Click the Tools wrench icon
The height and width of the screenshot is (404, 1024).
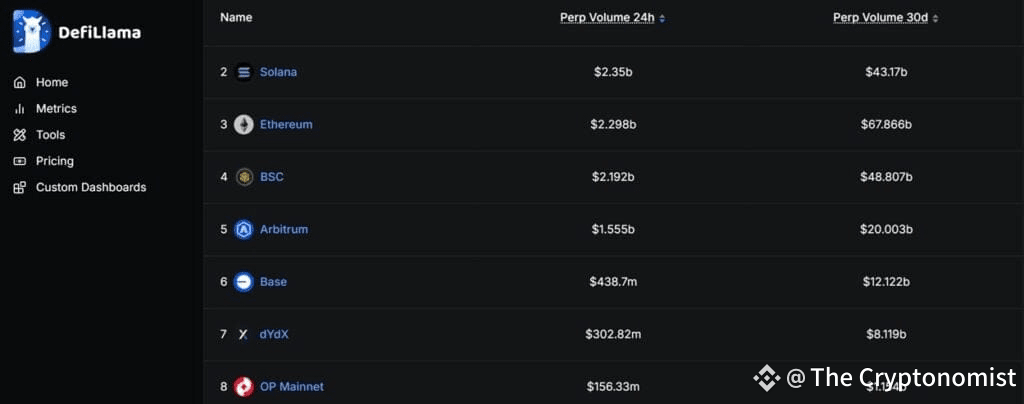(20, 135)
